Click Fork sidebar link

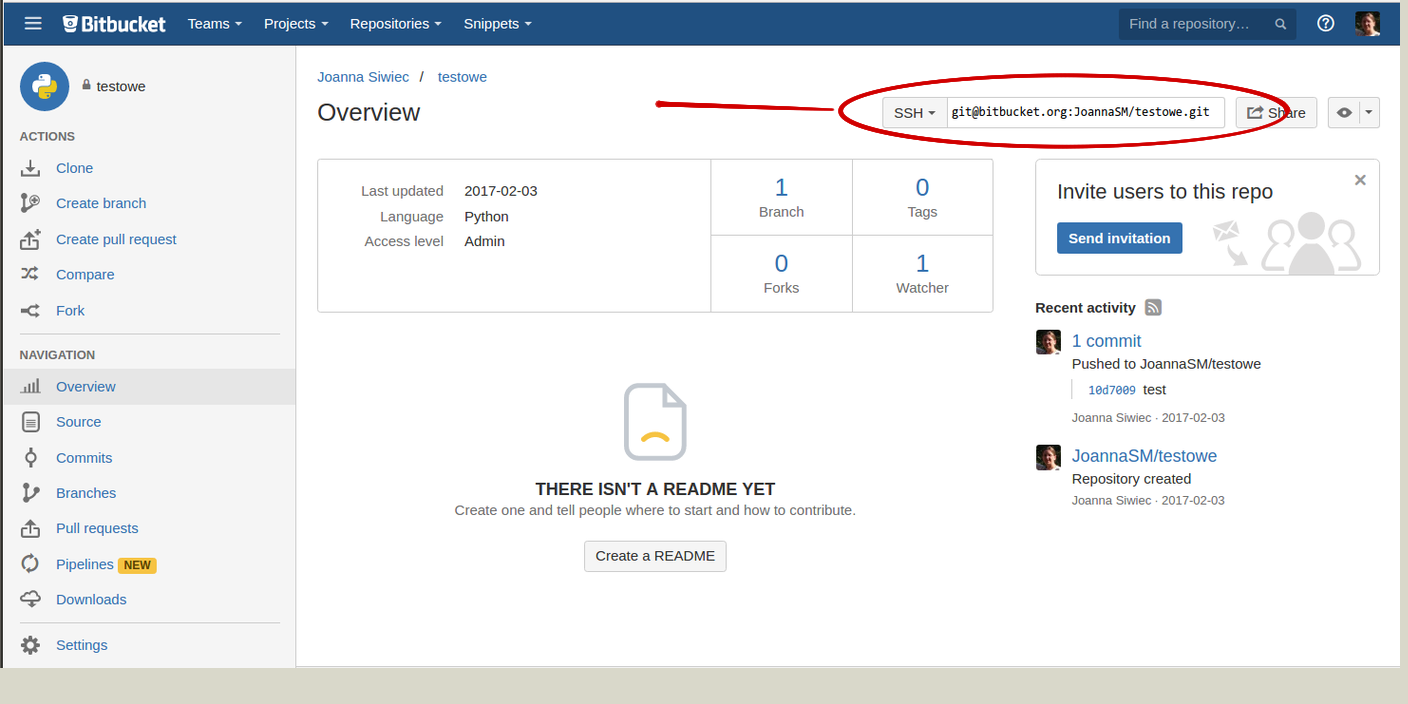pyautogui.click(x=70, y=311)
